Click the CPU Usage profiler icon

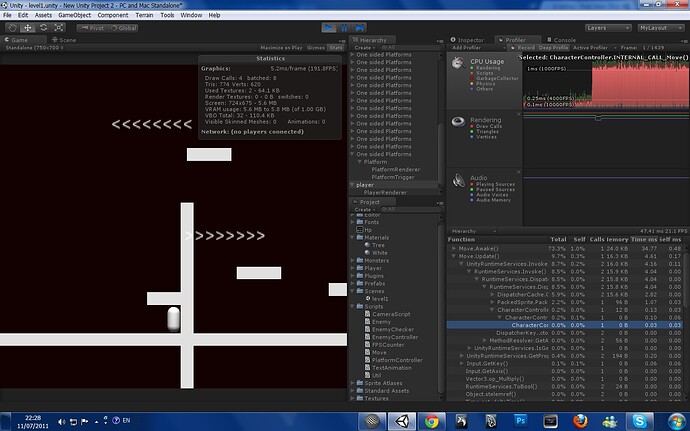(x=457, y=64)
